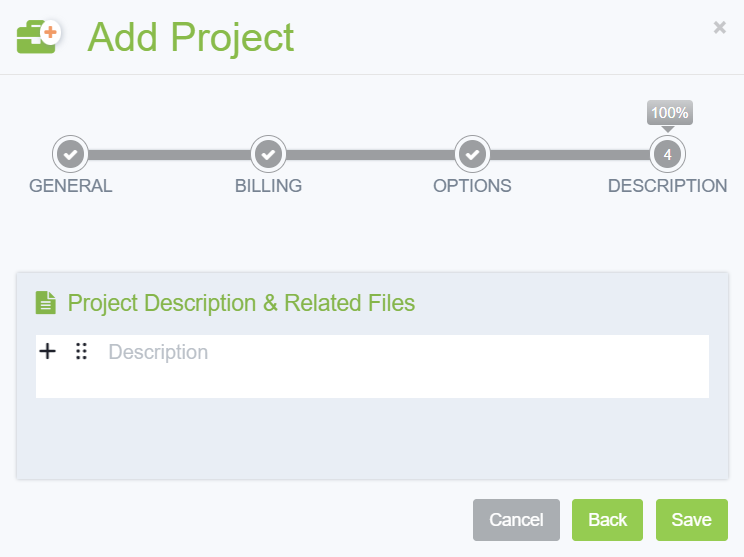
Task: Click the General step checkmark circle
Action: pos(70,154)
